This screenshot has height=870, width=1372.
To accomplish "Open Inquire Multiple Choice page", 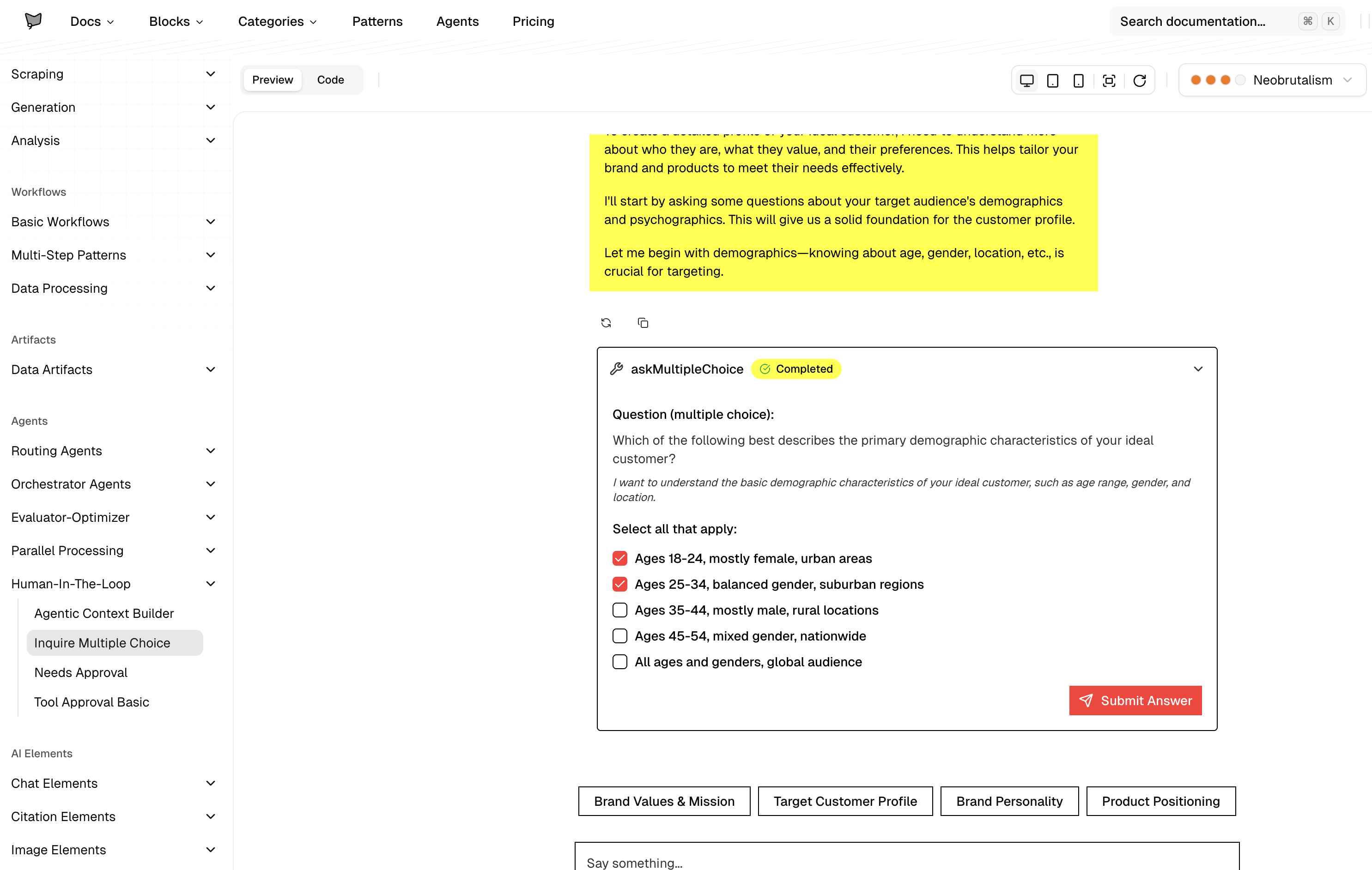I will pos(115,643).
